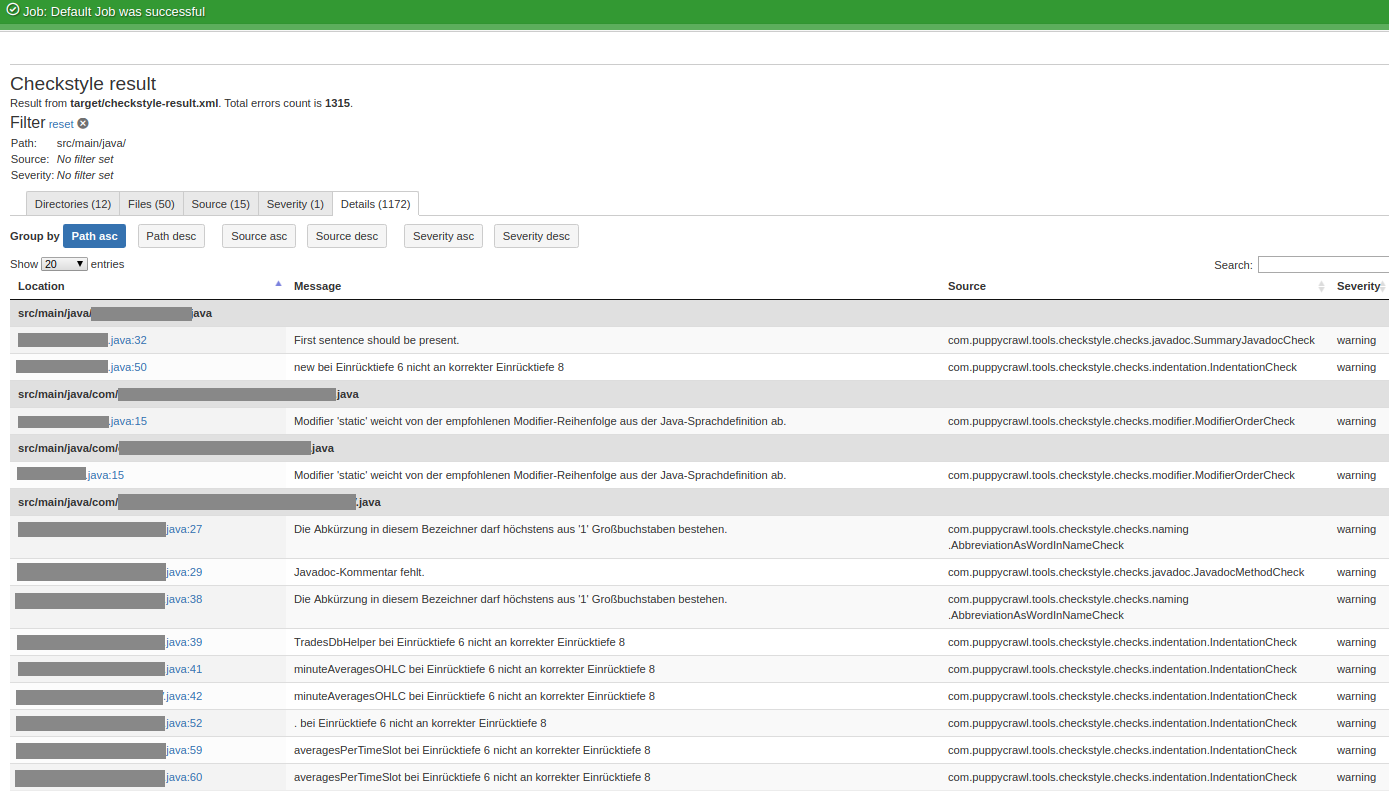Click the Location column sort arrow
Screen dimensions: 1389x791
278,285
